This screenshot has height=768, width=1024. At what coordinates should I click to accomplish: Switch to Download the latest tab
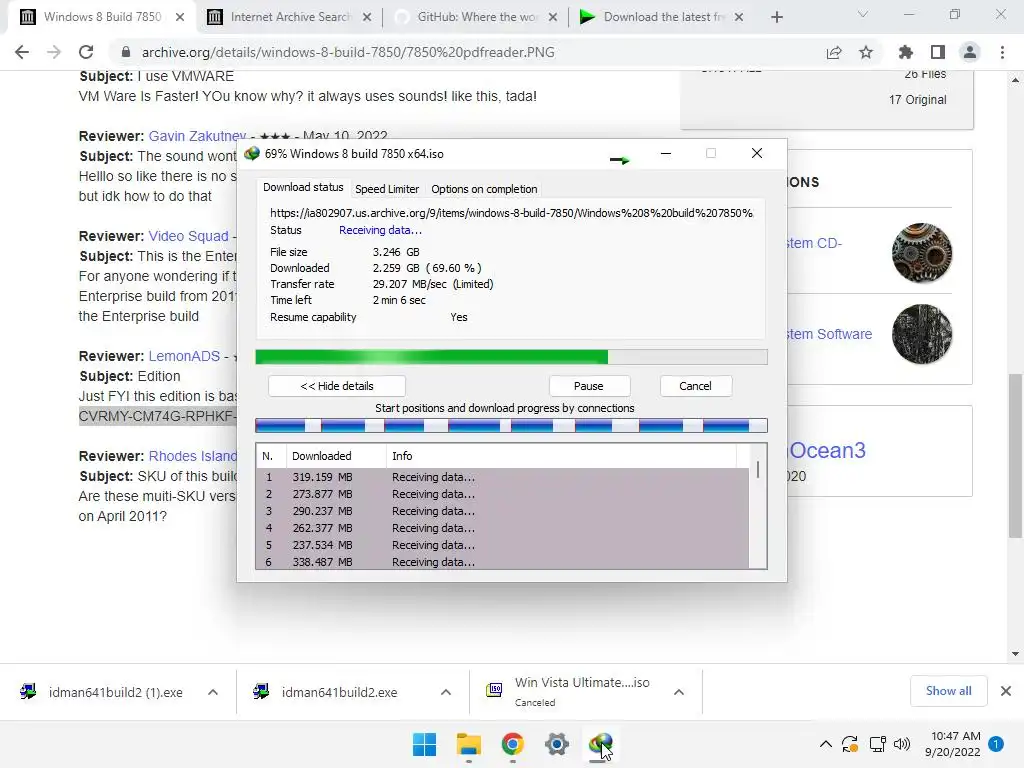pyautogui.click(x=664, y=17)
